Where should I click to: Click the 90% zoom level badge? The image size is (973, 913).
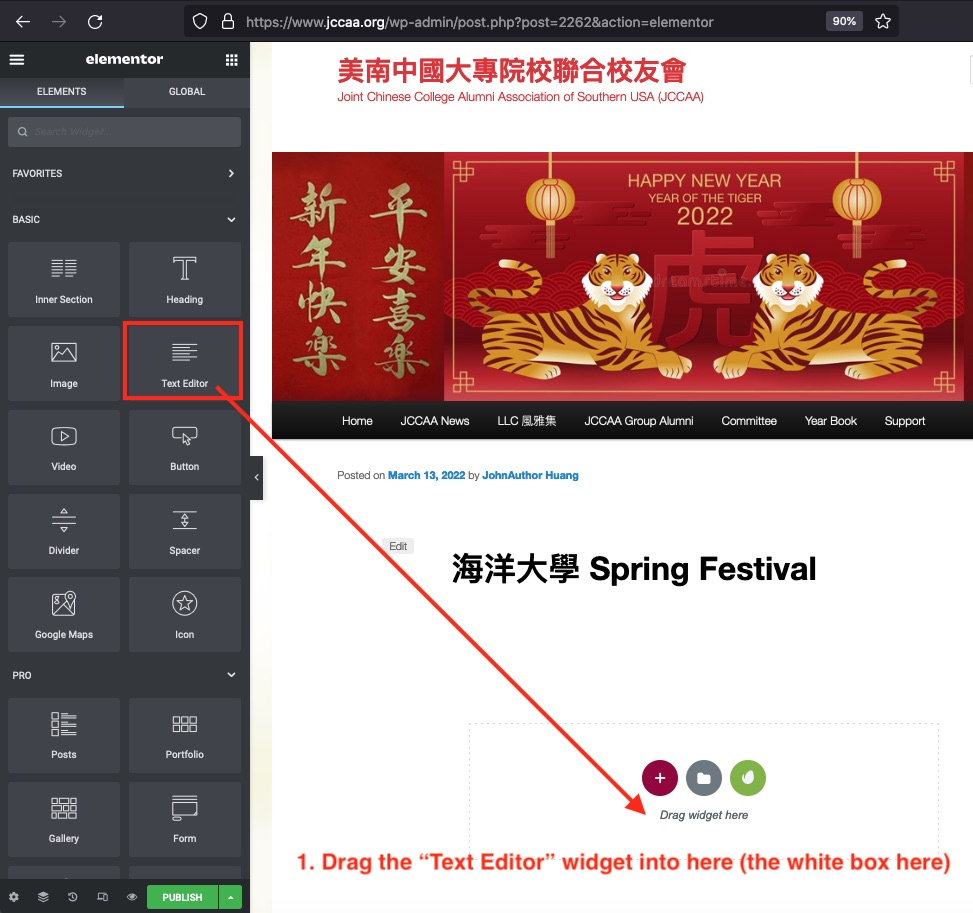[x=844, y=21]
